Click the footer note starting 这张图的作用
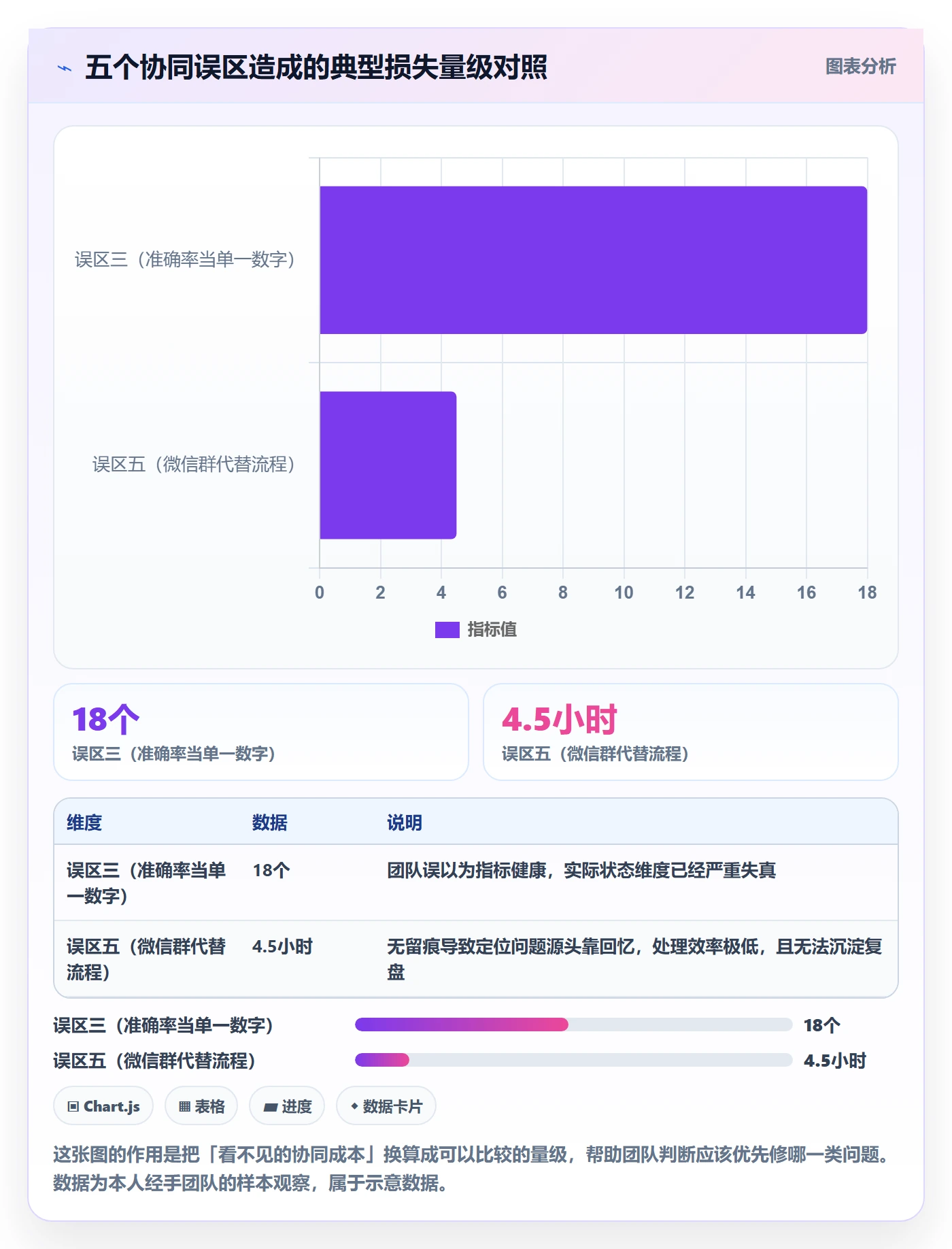 472,1169
